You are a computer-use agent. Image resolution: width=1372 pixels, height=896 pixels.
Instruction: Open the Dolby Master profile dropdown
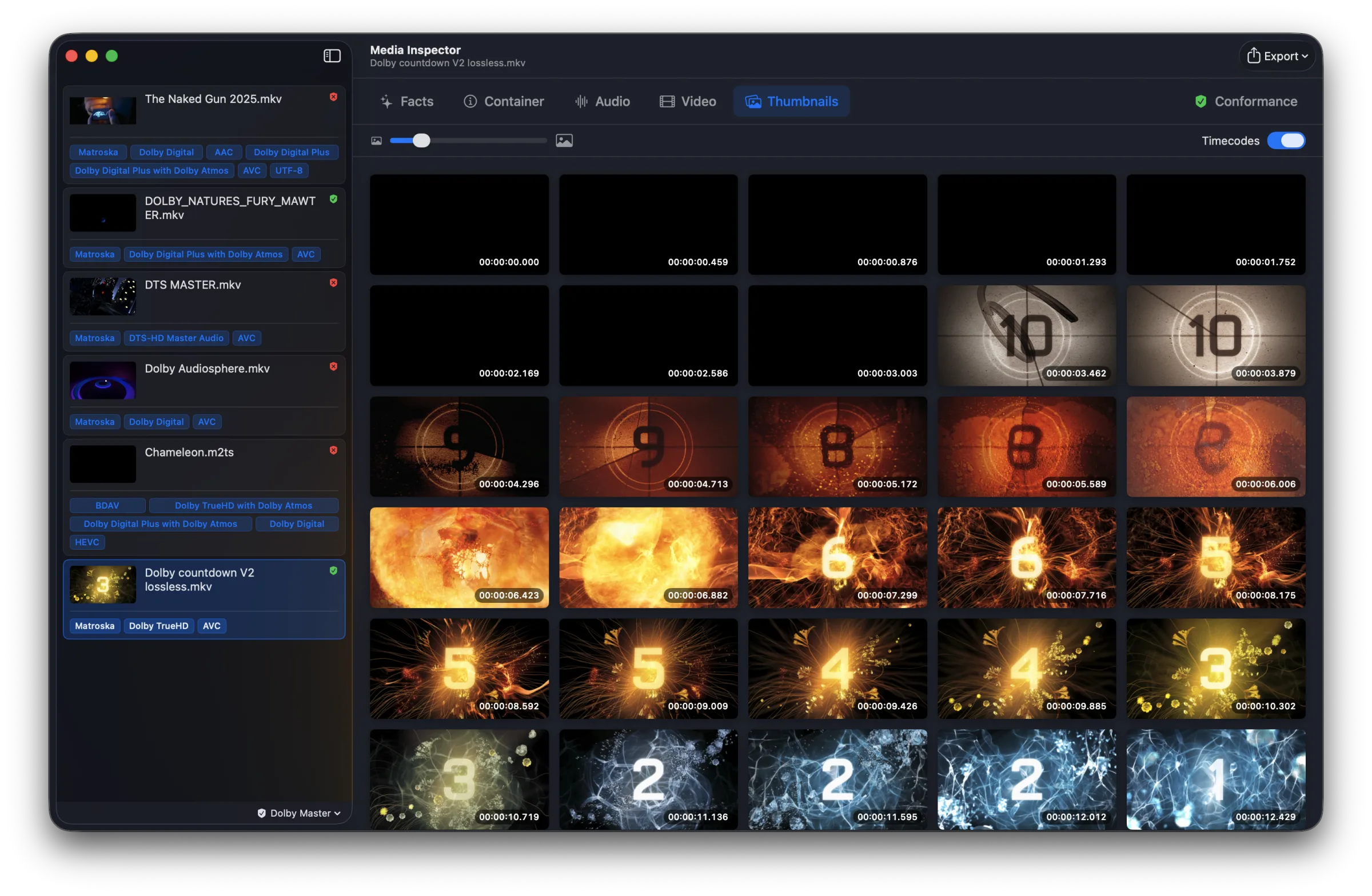point(299,813)
